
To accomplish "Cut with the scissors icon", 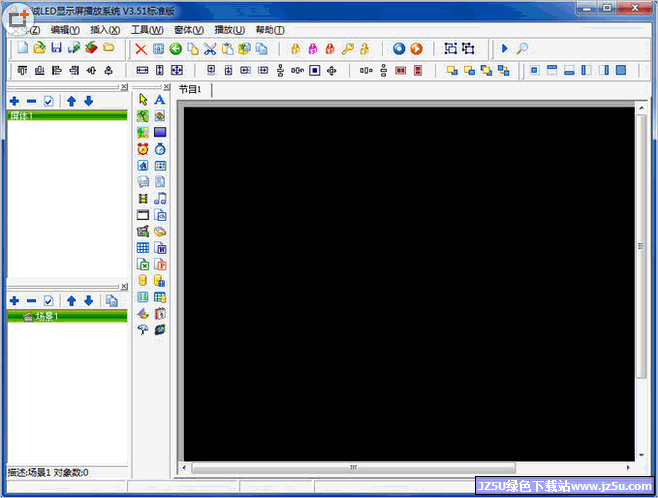I will (x=210, y=49).
